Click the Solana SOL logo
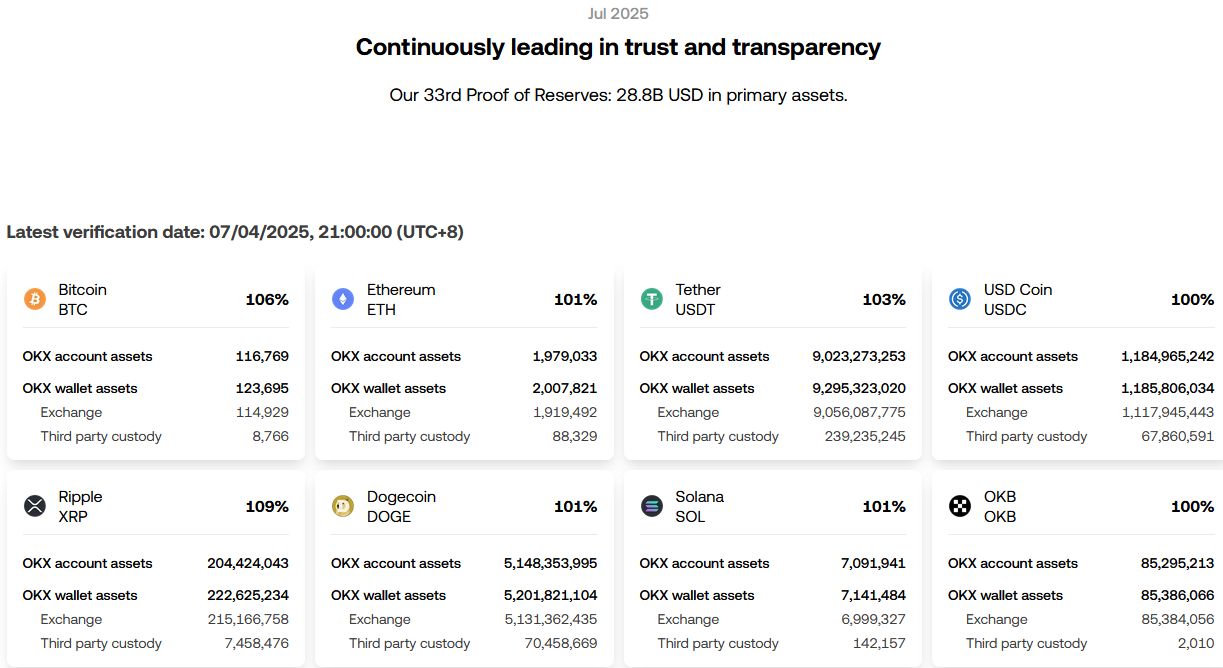 pos(652,507)
